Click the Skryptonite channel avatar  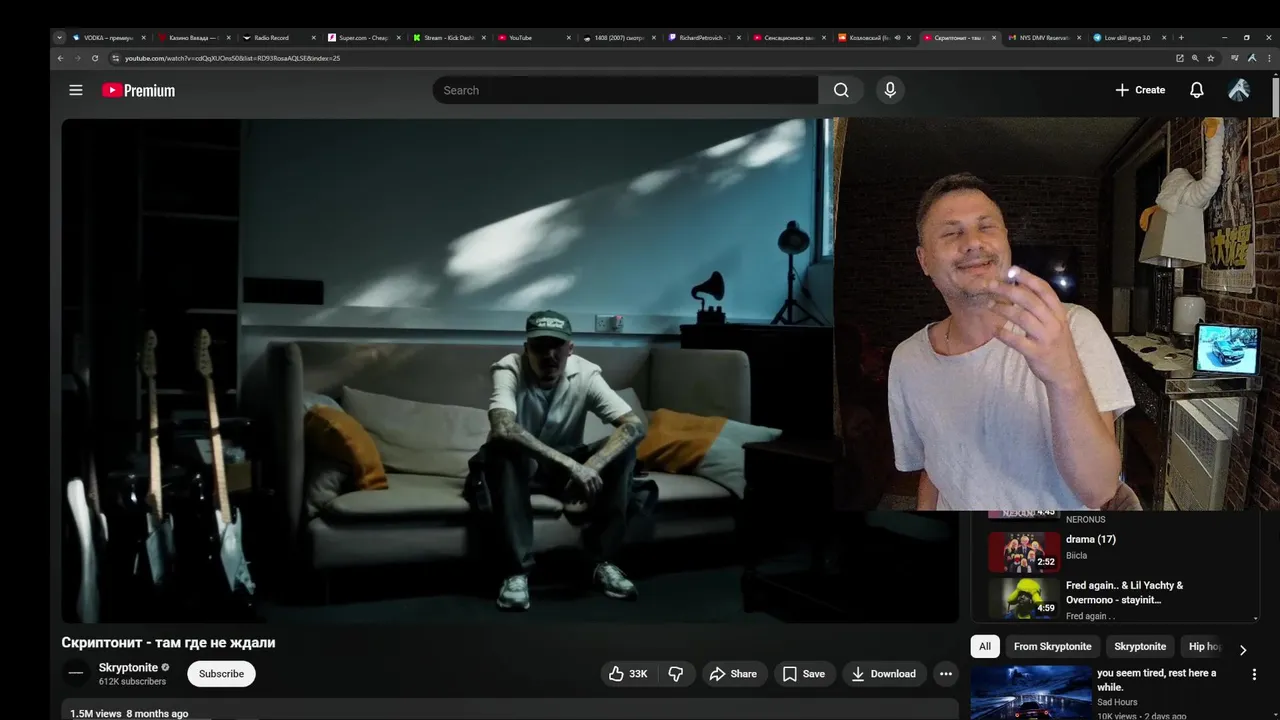[x=76, y=673]
